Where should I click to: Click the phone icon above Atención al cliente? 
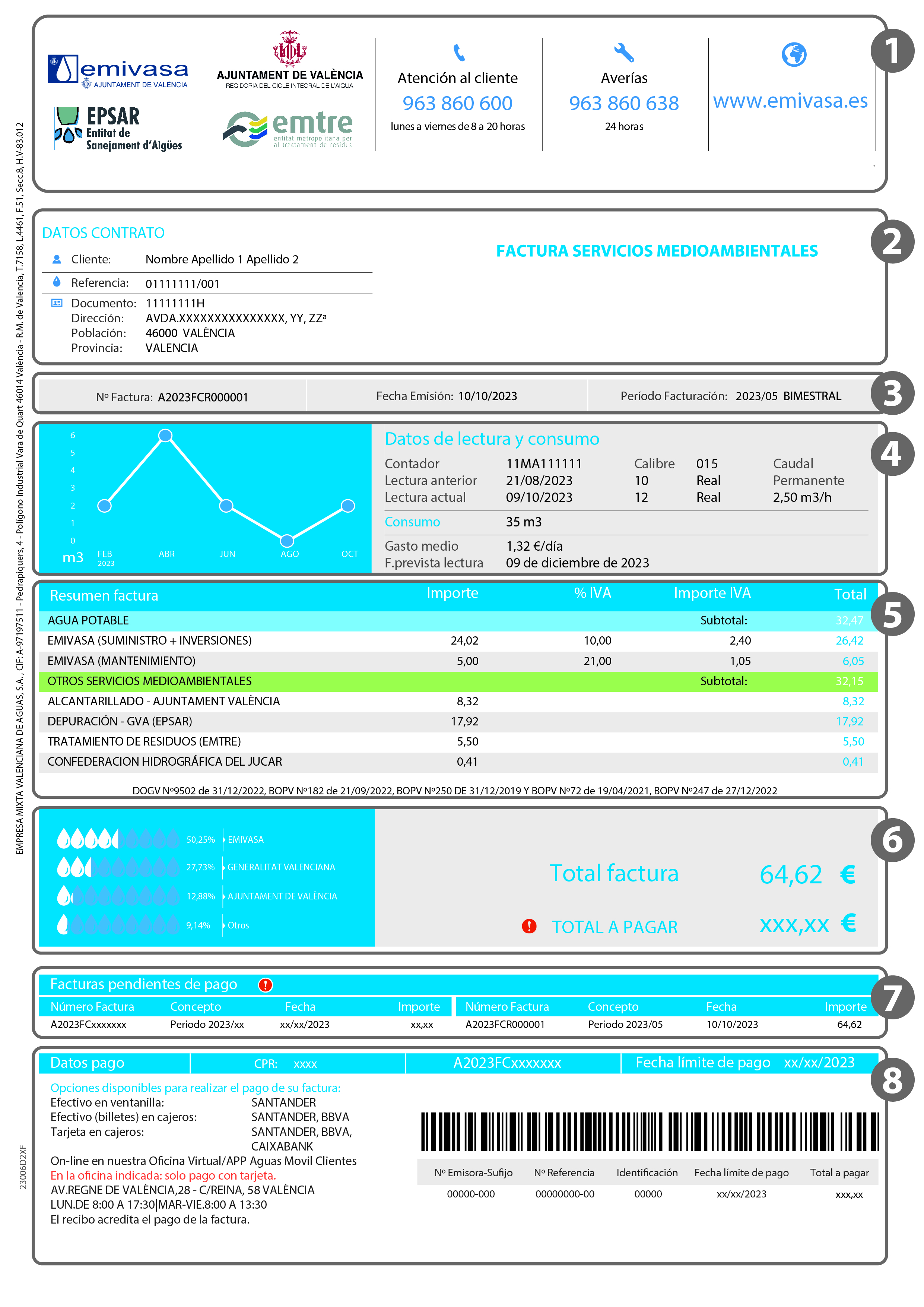pos(458,53)
